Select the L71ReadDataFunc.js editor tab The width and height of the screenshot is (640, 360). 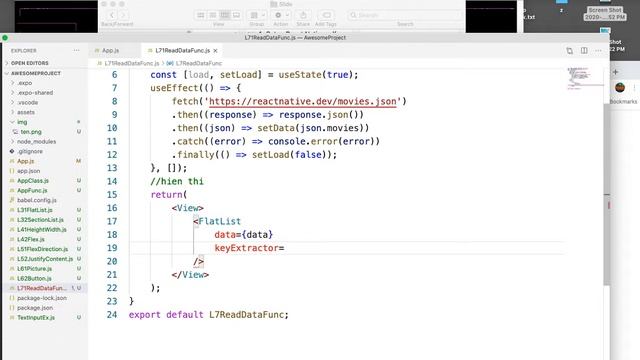(182, 51)
